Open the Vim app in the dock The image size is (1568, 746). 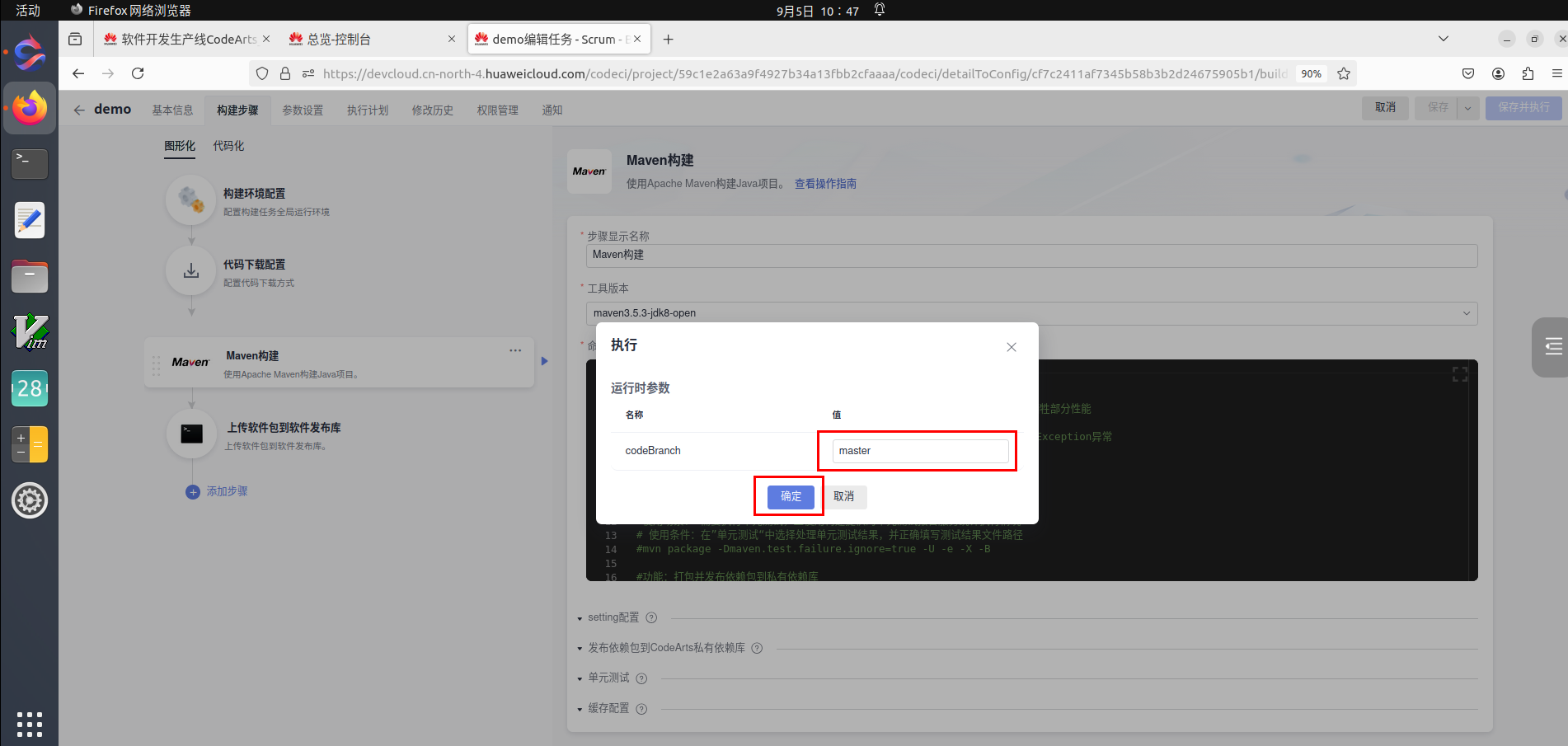coord(30,332)
